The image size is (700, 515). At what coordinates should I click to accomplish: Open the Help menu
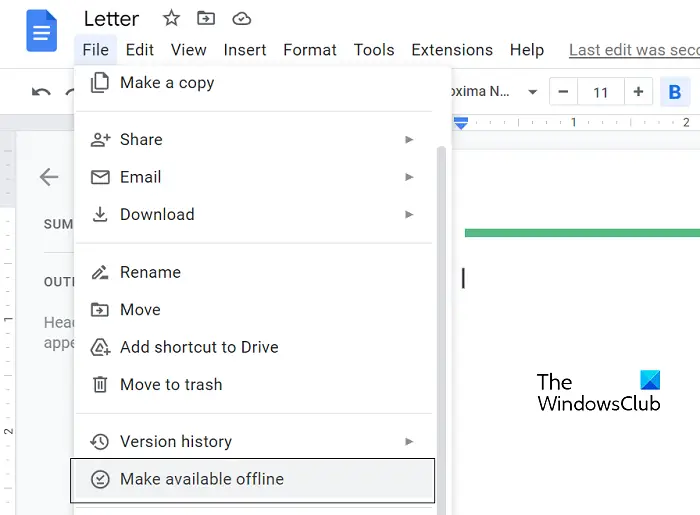coord(527,50)
